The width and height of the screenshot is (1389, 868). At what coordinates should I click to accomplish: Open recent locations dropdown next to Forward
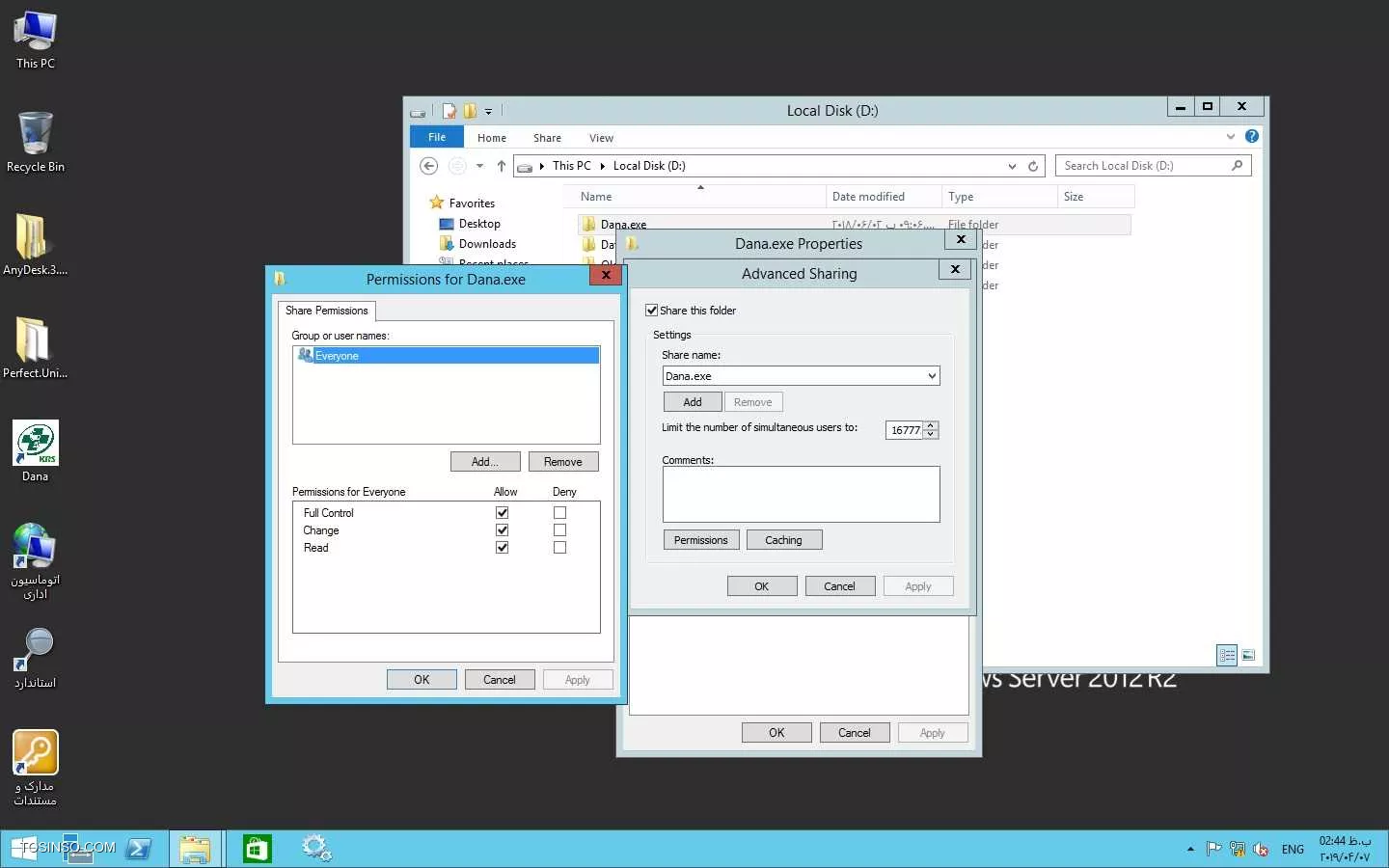click(x=479, y=166)
